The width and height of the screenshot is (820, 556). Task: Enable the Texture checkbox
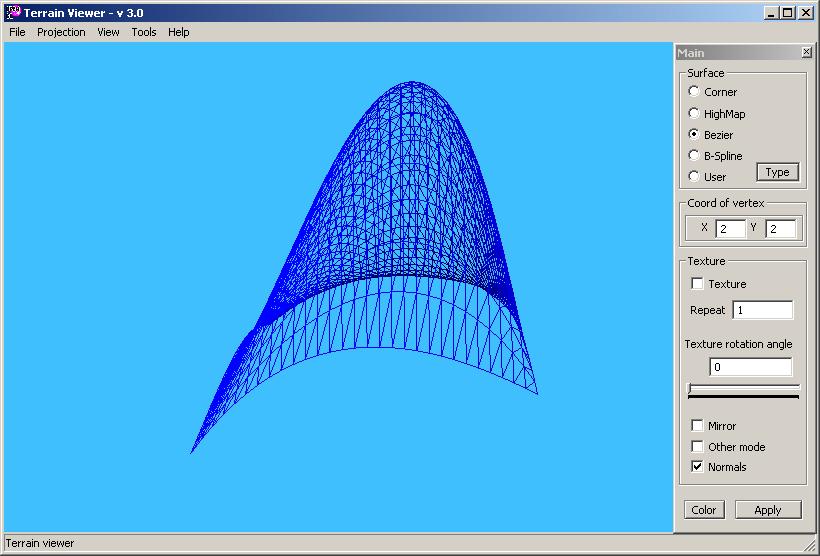pos(698,284)
